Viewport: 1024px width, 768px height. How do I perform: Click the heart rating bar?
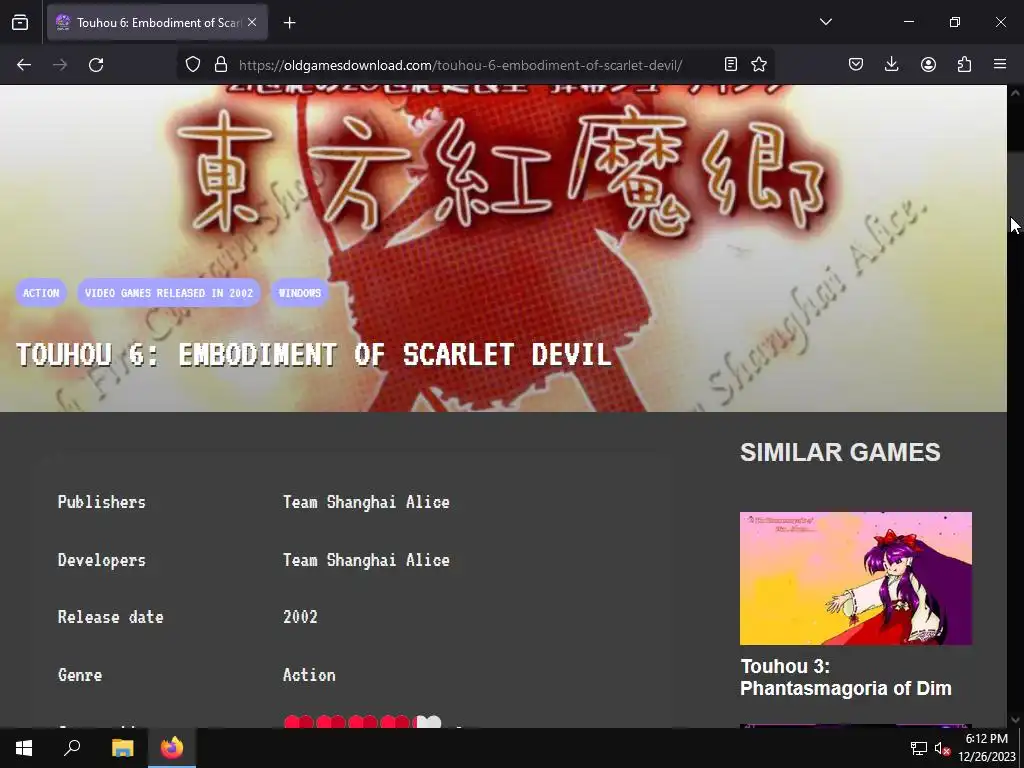pos(363,722)
